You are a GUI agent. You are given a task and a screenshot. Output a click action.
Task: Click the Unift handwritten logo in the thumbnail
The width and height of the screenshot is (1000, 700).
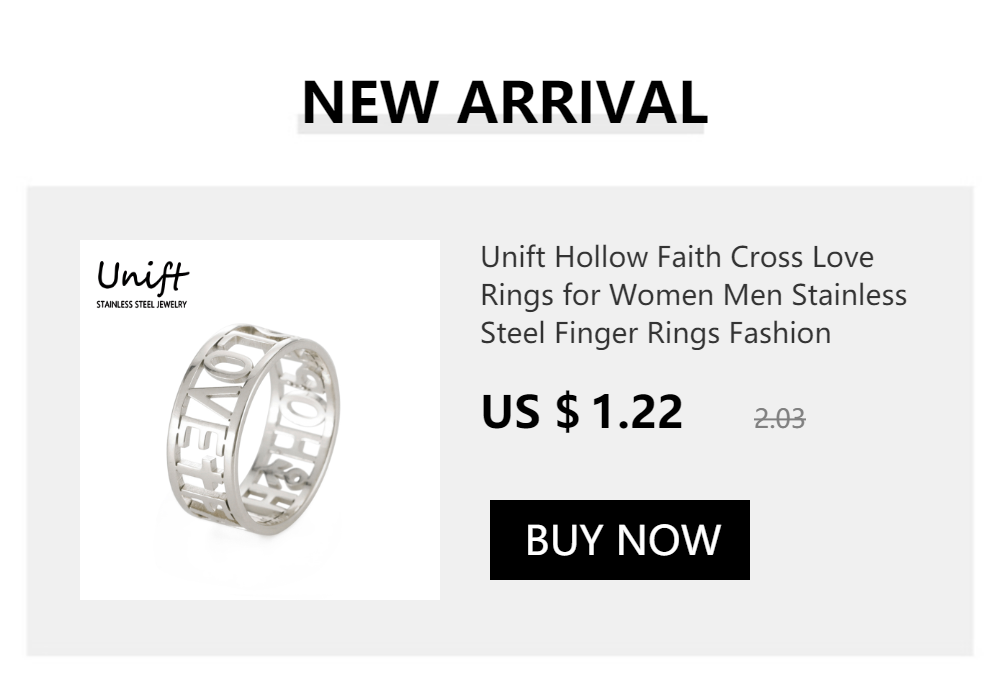143,275
